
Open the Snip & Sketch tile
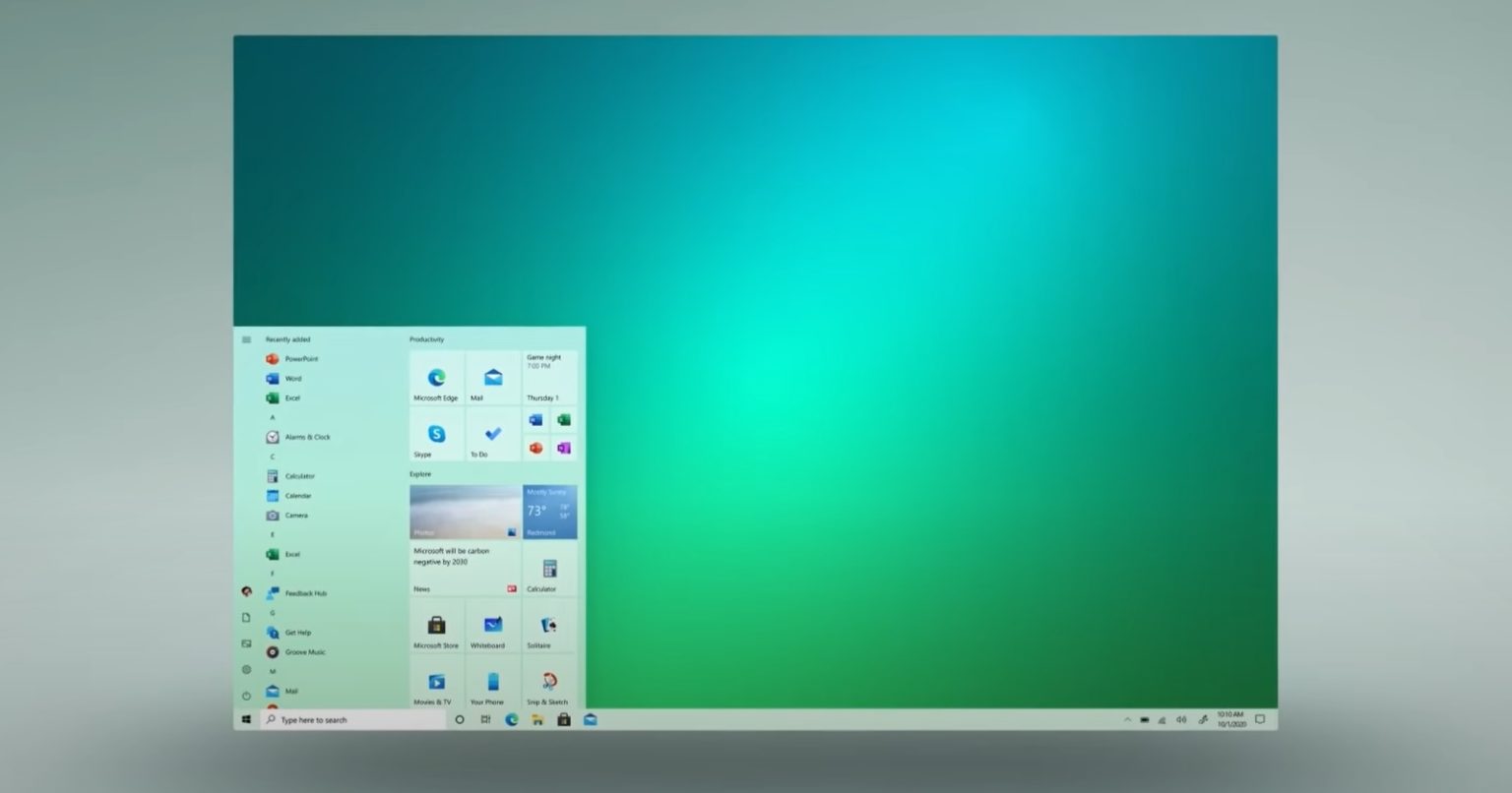(x=547, y=684)
